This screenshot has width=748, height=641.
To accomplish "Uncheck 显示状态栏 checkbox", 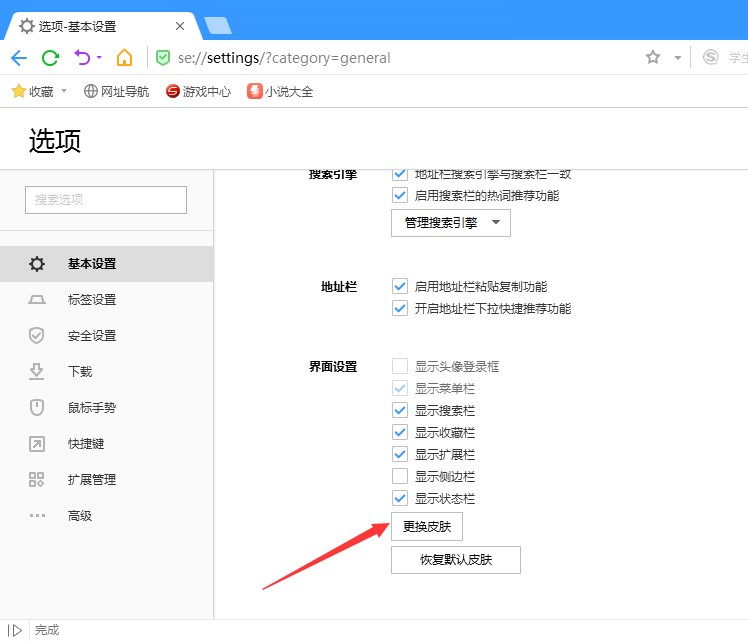I will point(400,498).
